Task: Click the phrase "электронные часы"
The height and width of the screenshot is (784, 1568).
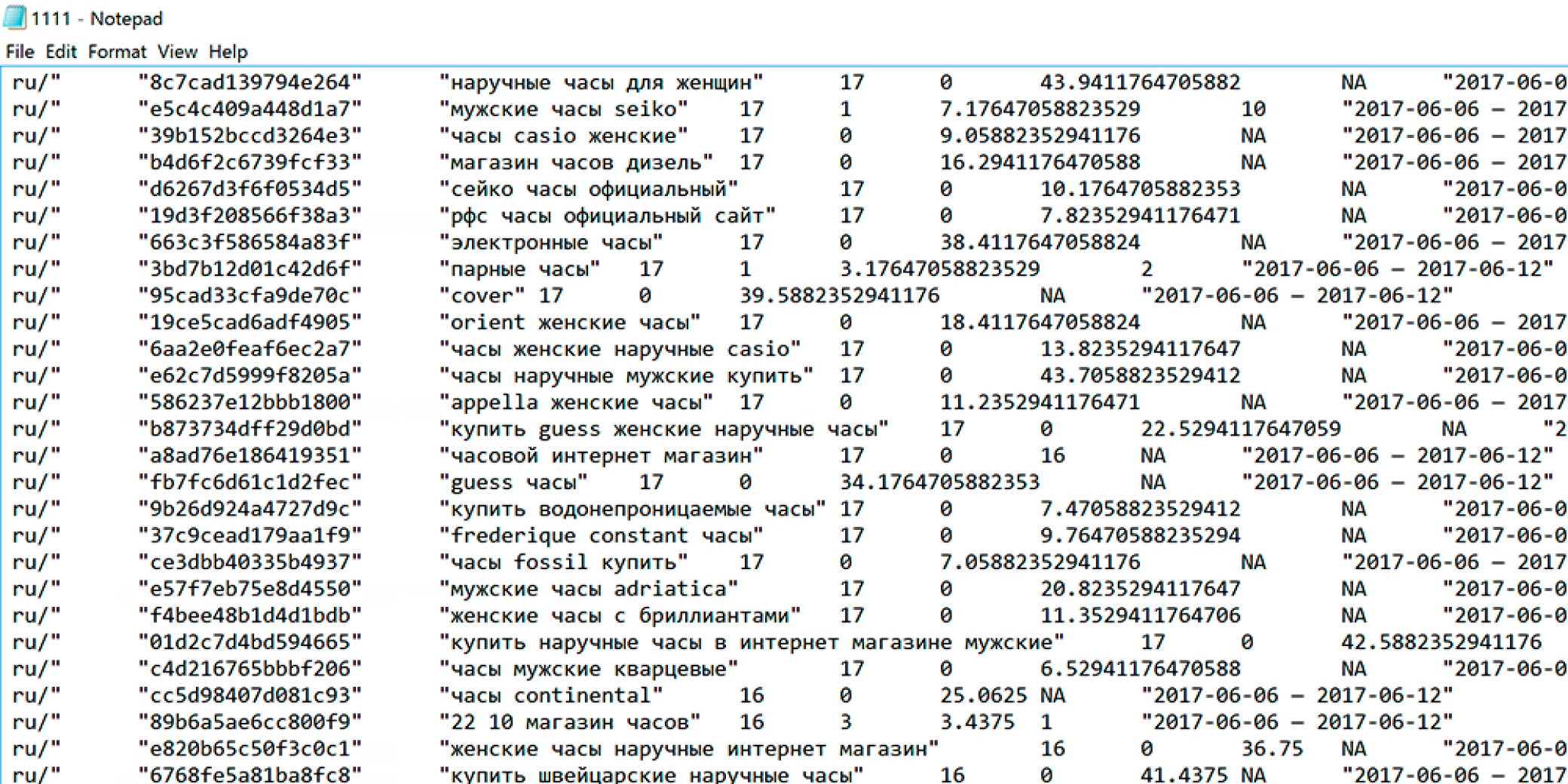Action: tap(551, 242)
